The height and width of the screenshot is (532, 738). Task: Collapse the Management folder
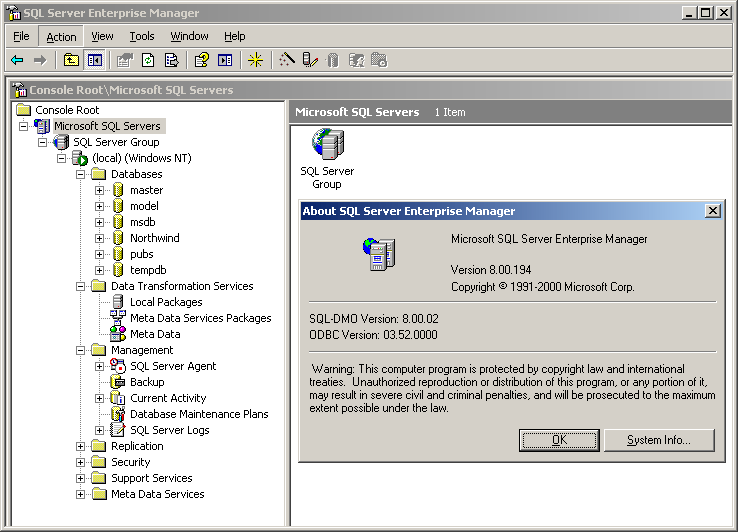(x=80, y=350)
